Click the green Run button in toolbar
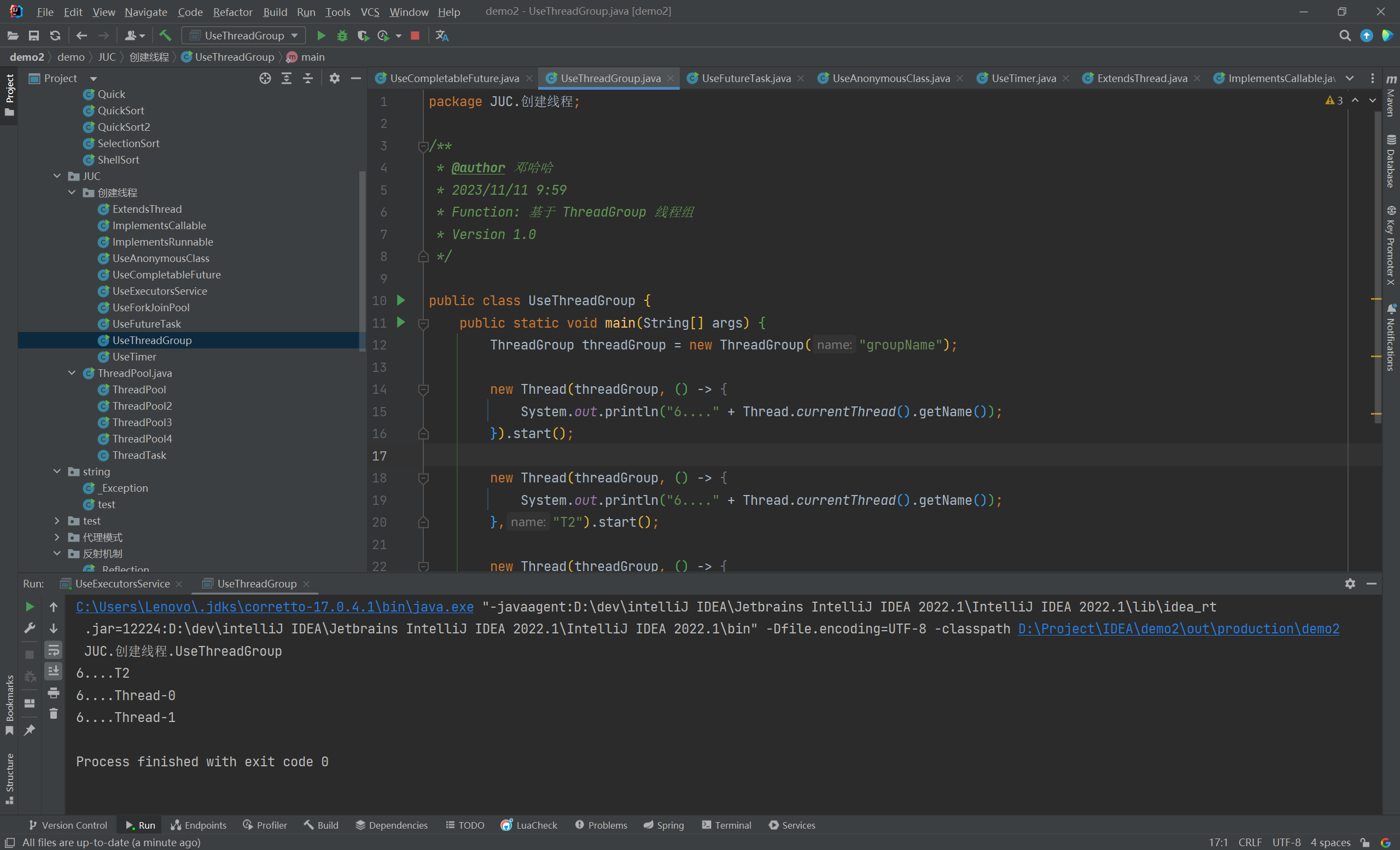The image size is (1400, 850). (320, 35)
